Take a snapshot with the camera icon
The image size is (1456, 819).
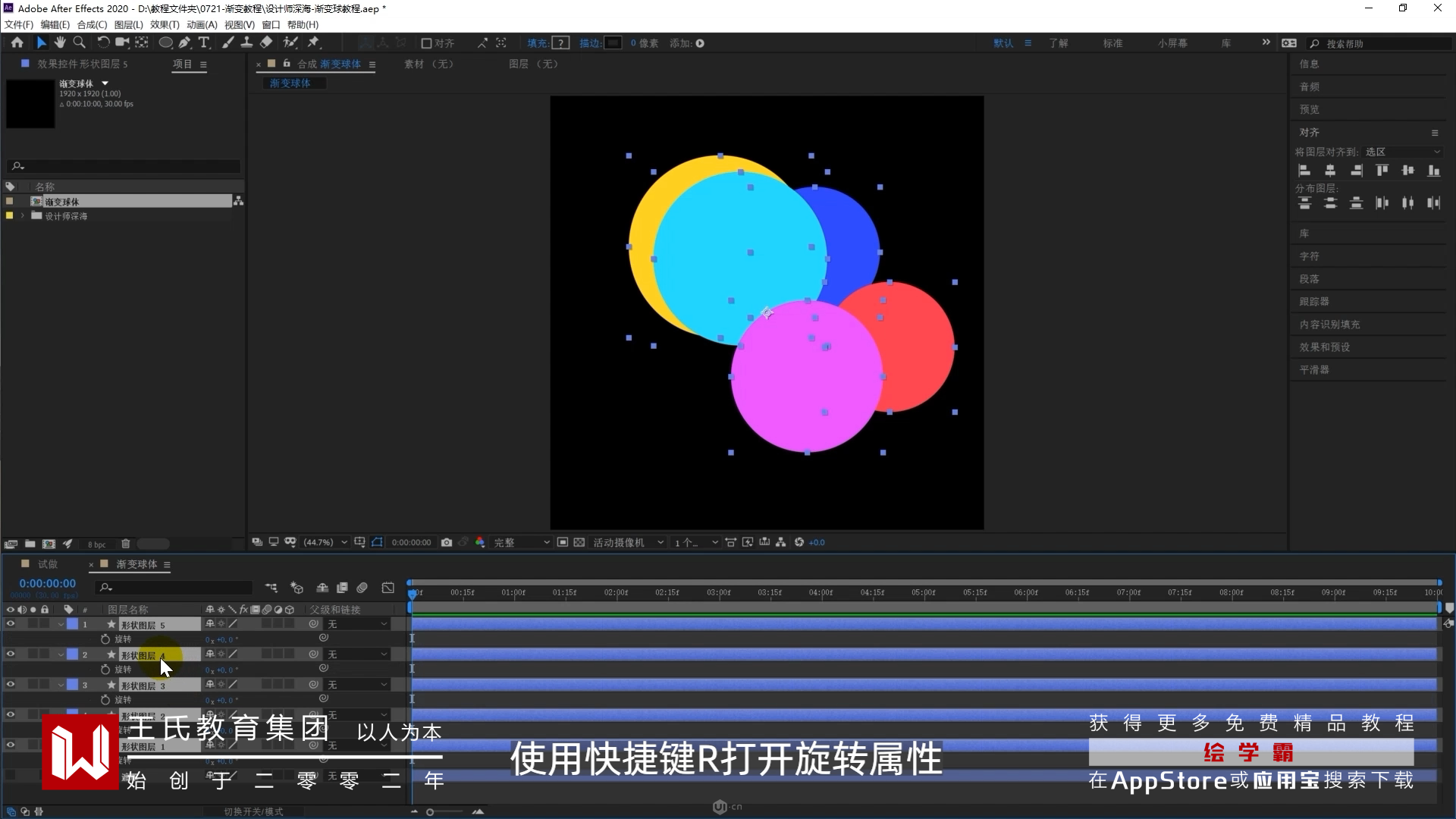[447, 542]
